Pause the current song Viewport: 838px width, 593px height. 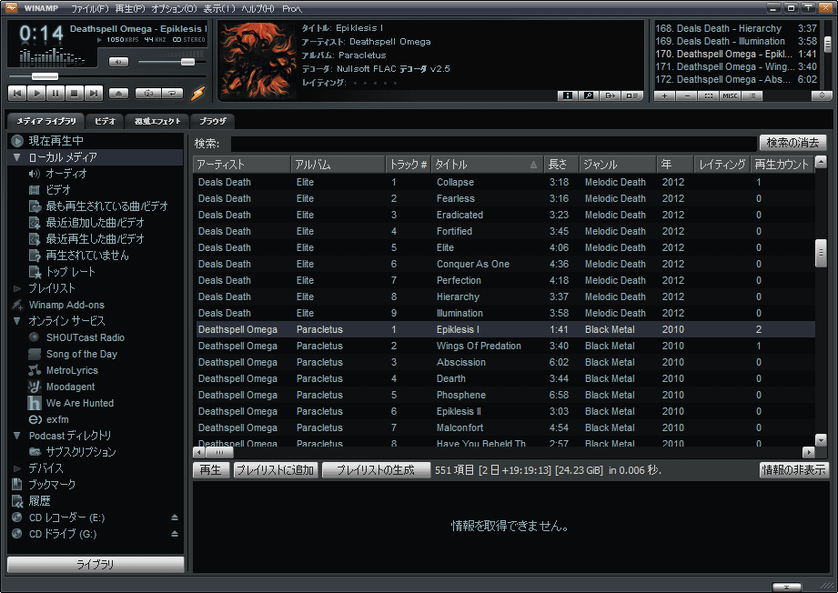[x=55, y=93]
